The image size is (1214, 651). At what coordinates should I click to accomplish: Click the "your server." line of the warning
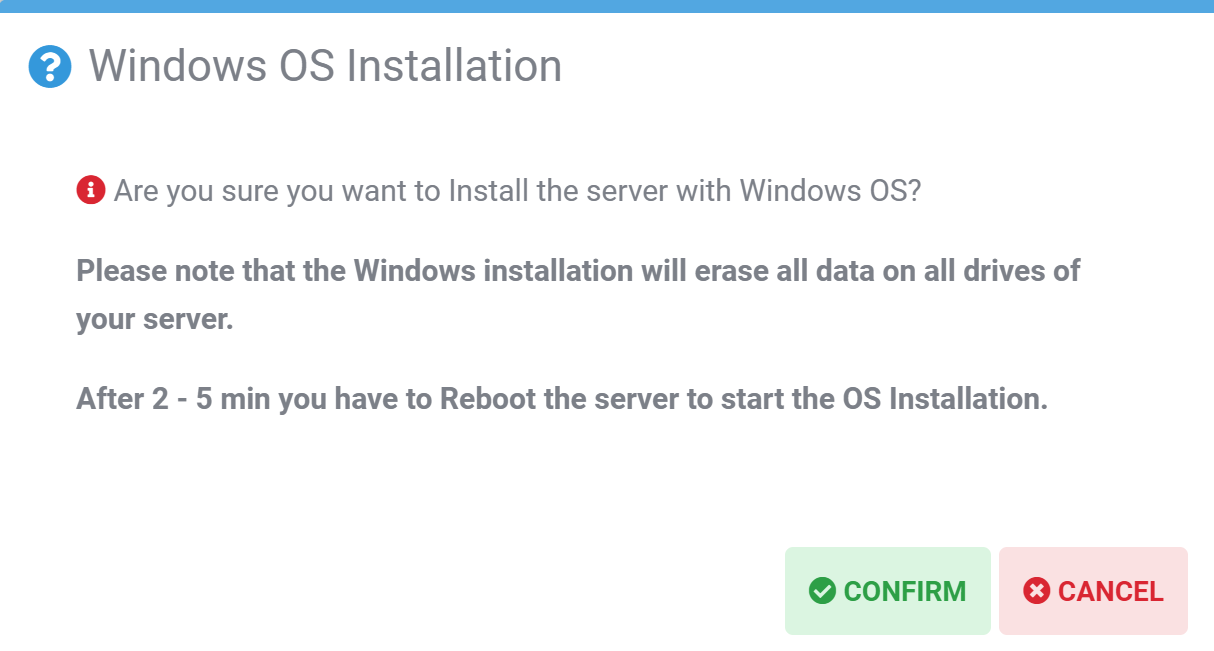click(154, 320)
